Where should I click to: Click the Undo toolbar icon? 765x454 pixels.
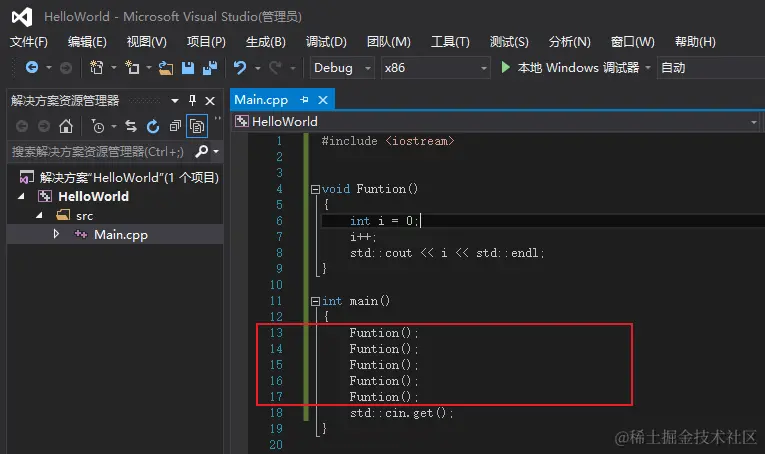240,67
